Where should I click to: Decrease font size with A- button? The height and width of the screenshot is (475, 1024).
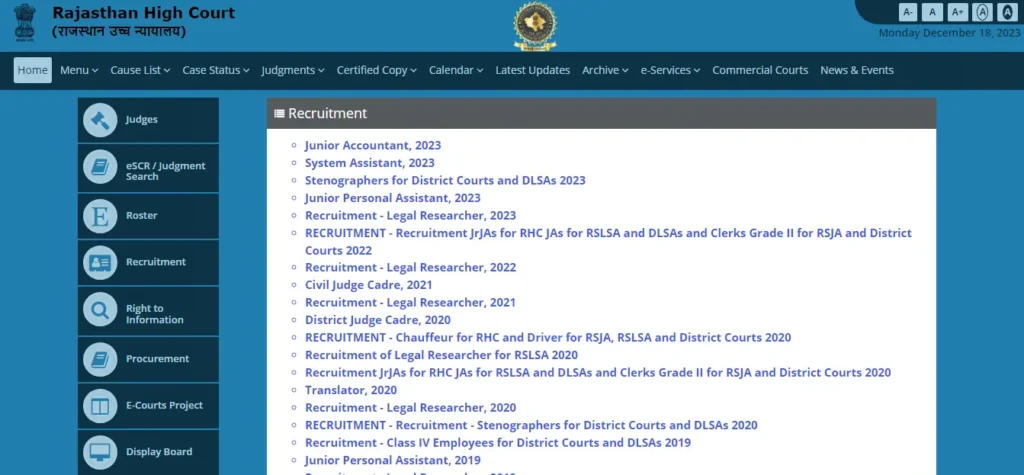(908, 12)
